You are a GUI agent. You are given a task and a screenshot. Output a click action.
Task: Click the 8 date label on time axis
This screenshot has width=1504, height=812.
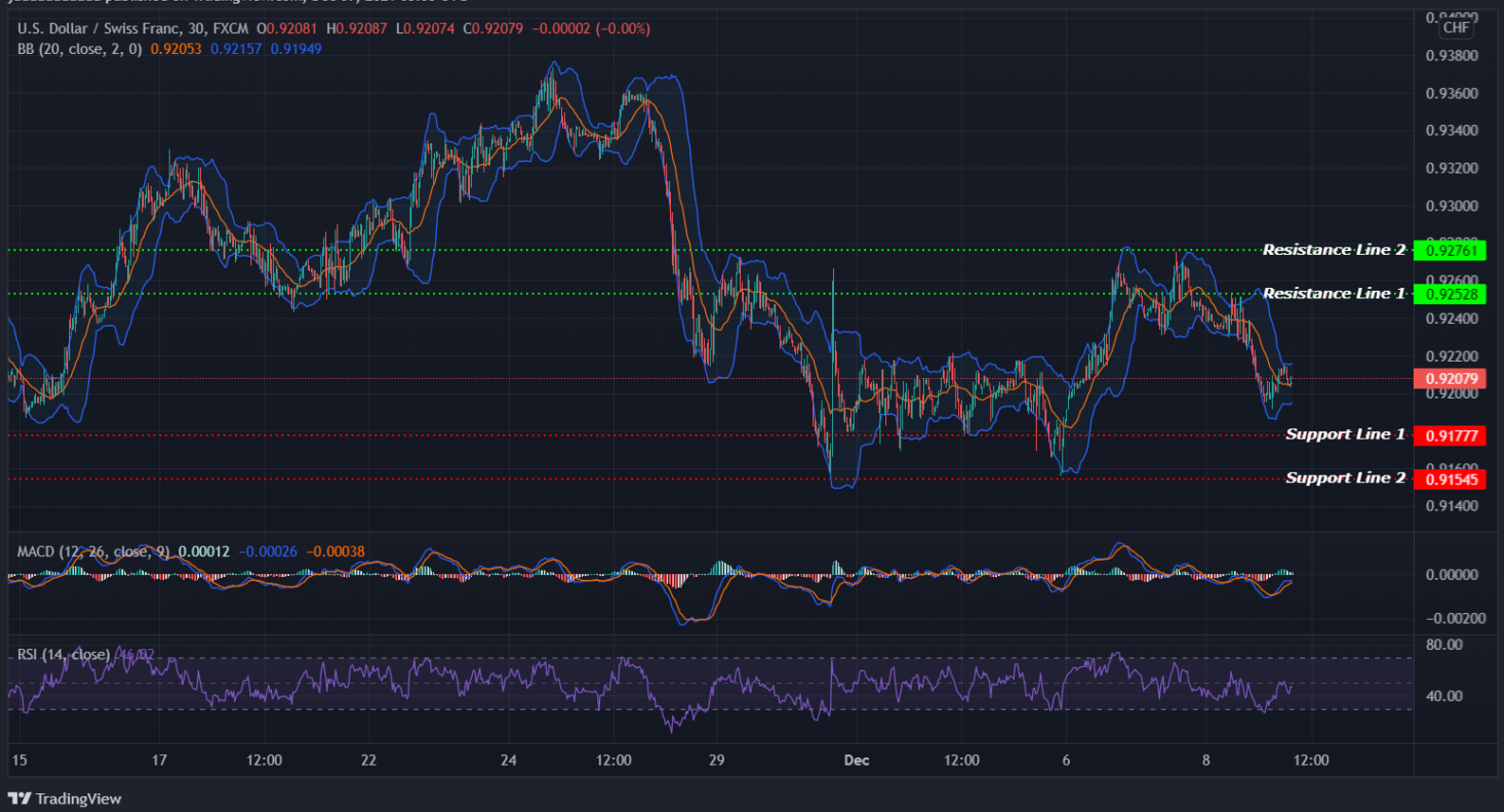1205,760
